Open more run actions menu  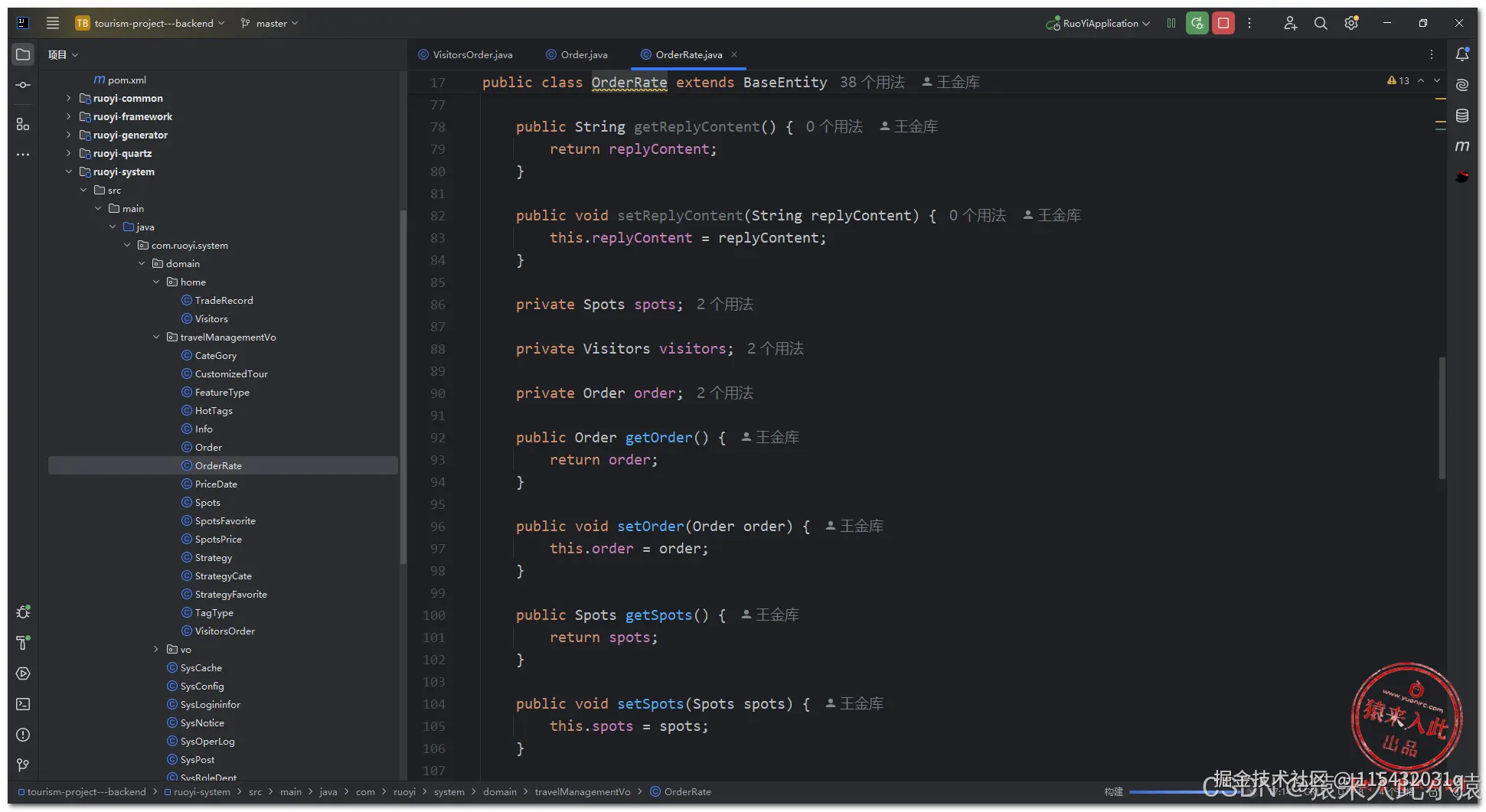(1249, 23)
